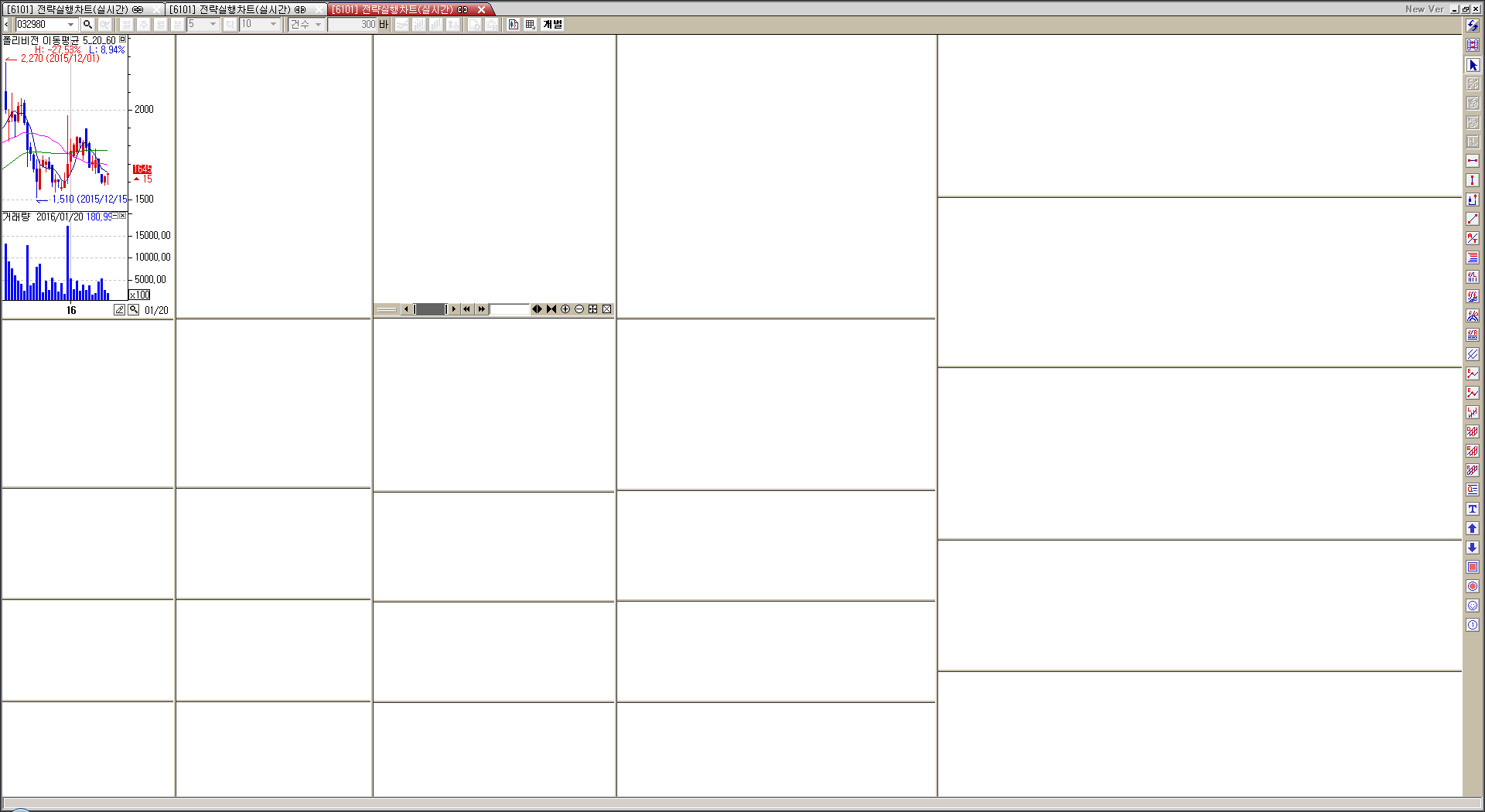Select the text T tool in right toolbar
This screenshot has width=1485, height=812.
tap(1473, 509)
